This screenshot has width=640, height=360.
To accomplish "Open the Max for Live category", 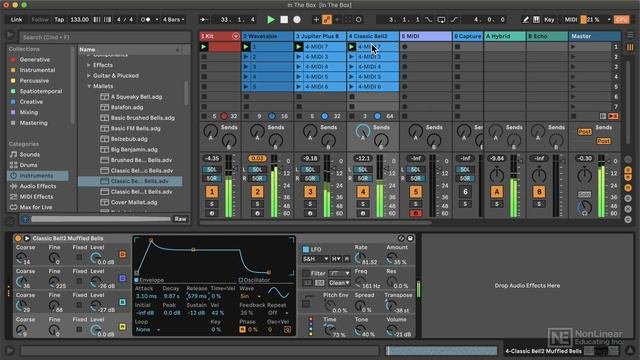I will (36, 207).
